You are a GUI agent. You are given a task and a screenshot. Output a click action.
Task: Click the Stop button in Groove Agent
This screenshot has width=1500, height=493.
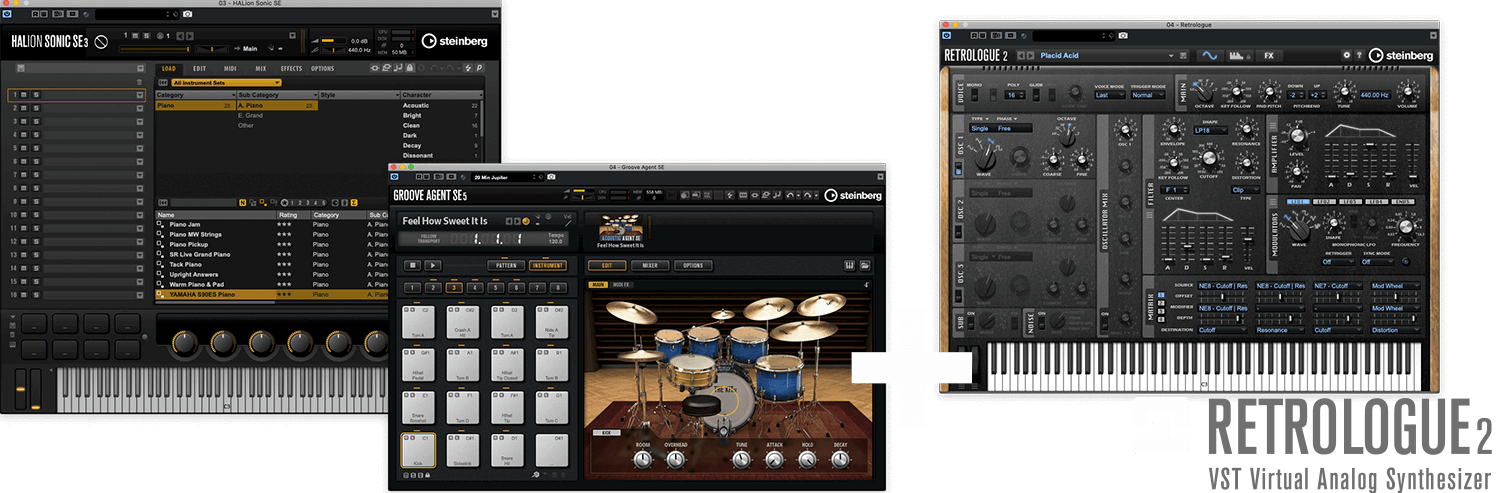(x=412, y=265)
